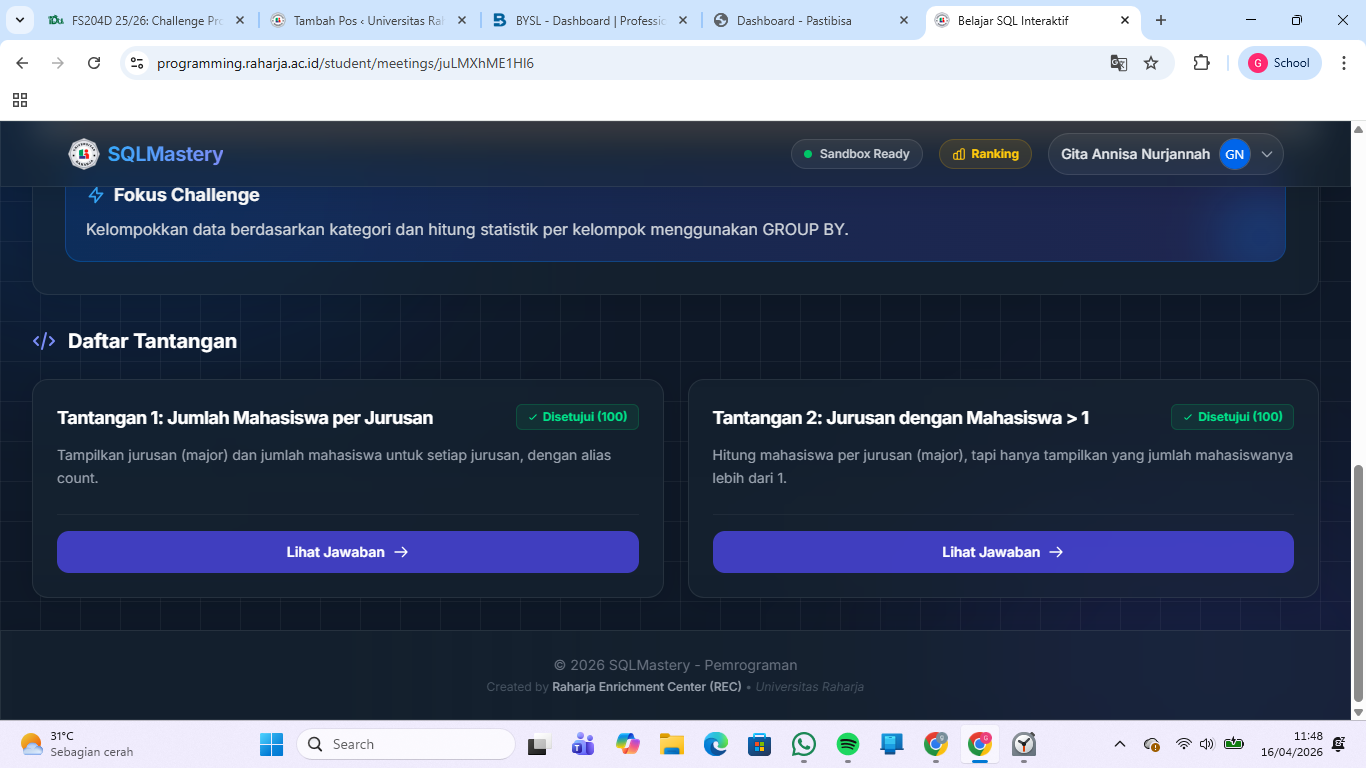This screenshot has width=1366, height=768.
Task: Open WhatsApp from the taskbar
Action: (x=804, y=744)
